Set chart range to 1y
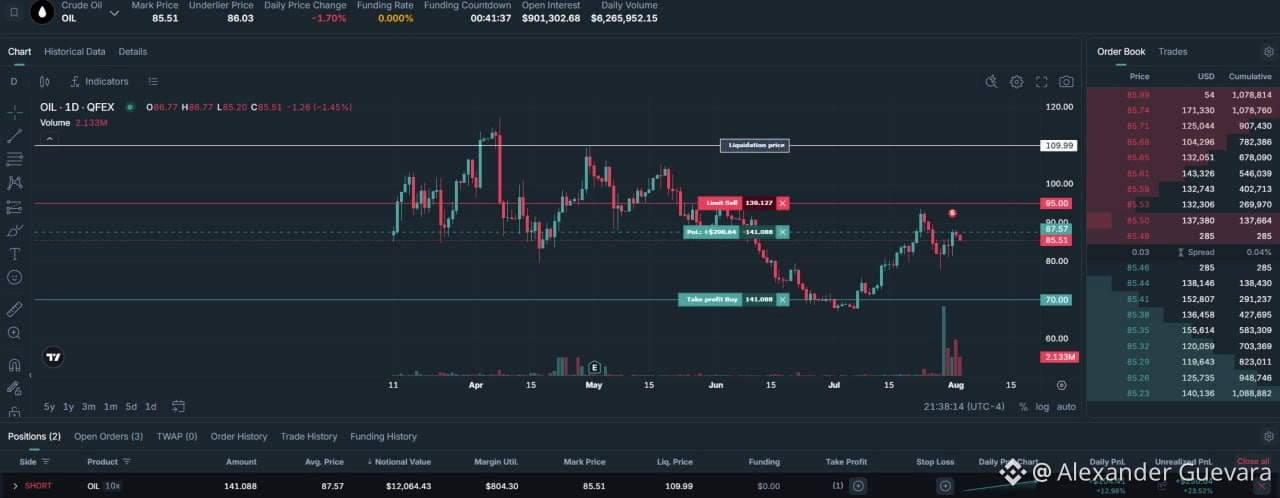The height and width of the screenshot is (498, 1280). pos(68,407)
